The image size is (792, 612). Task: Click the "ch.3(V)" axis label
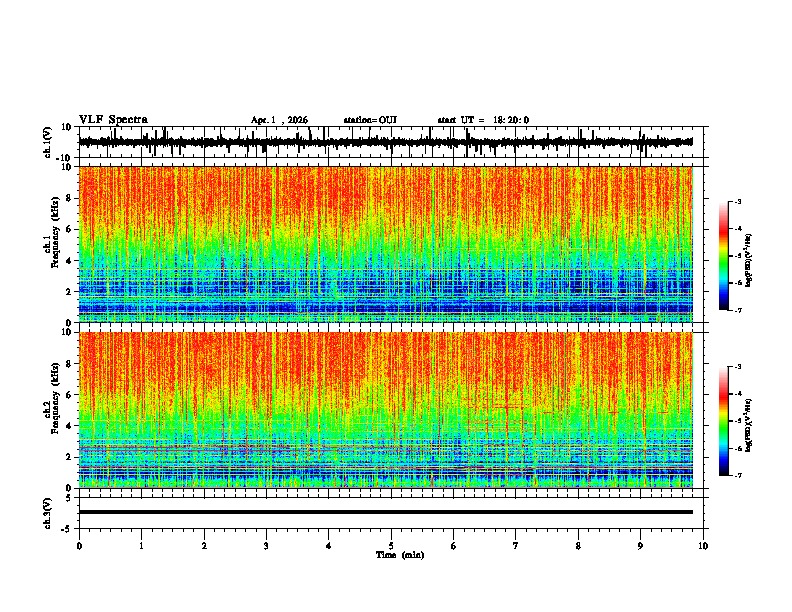(48, 513)
